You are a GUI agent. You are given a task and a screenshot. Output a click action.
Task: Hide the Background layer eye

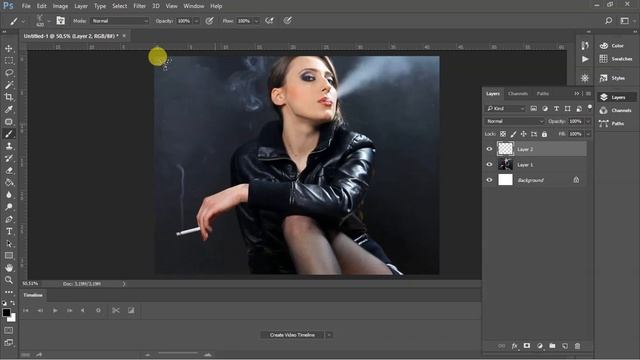tap(489, 180)
